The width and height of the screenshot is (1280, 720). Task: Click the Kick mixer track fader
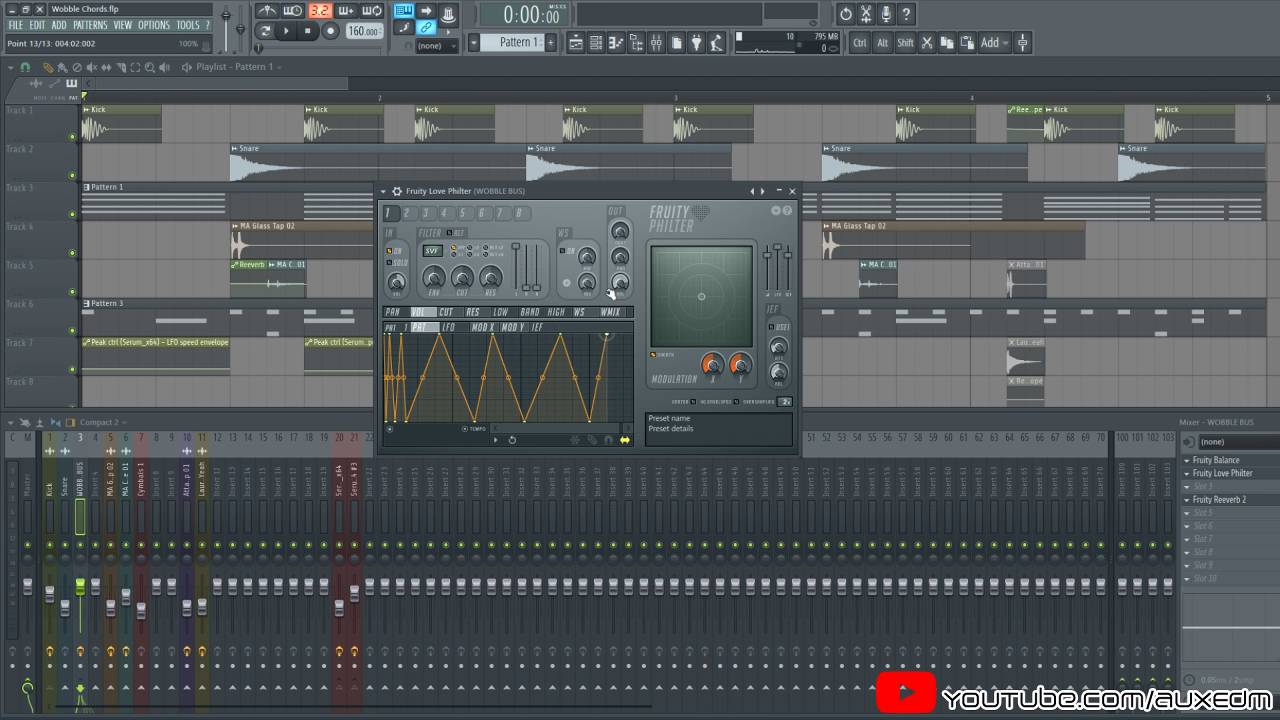click(x=49, y=592)
